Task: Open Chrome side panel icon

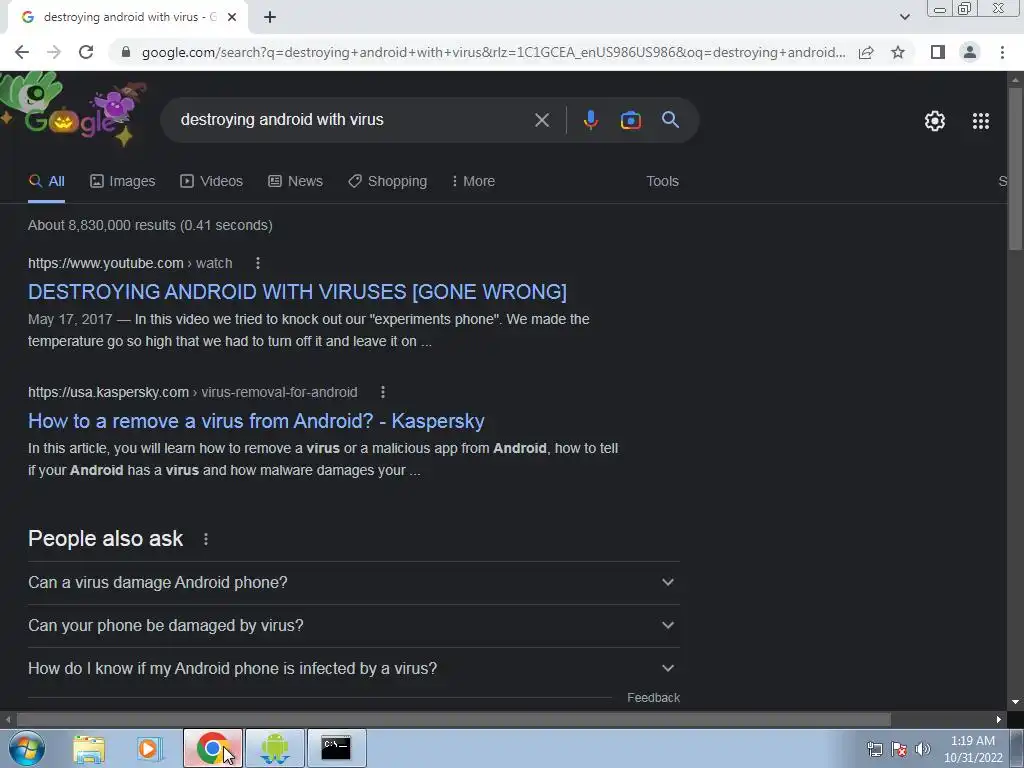Action: [938, 52]
